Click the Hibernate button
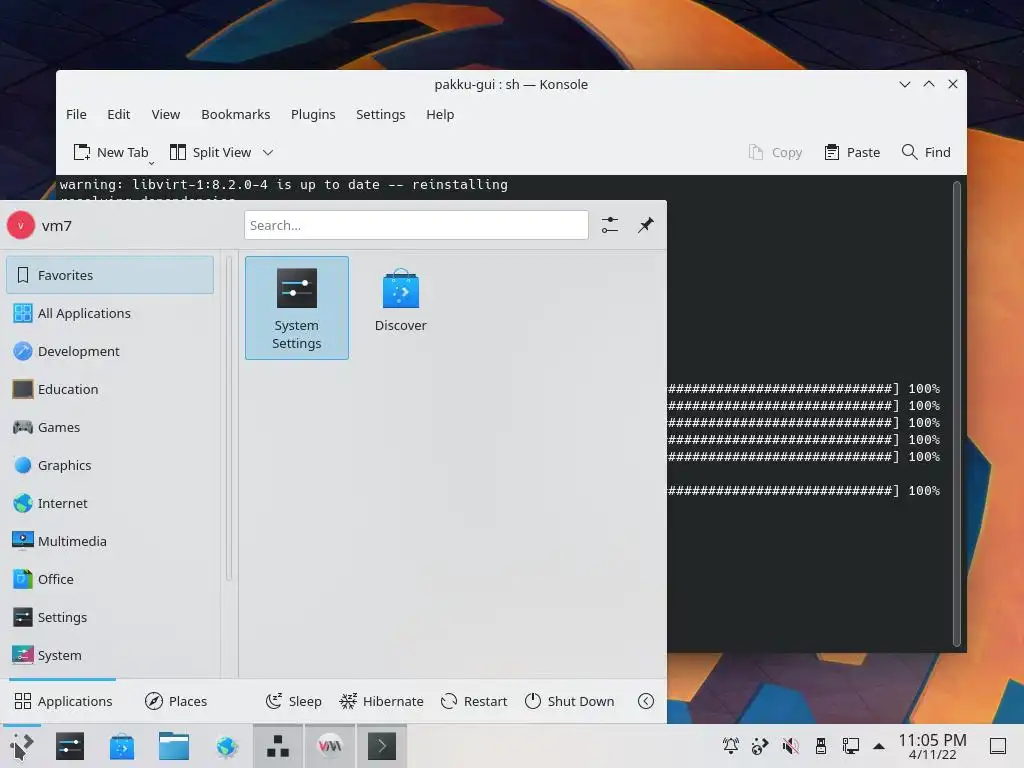 click(x=381, y=701)
